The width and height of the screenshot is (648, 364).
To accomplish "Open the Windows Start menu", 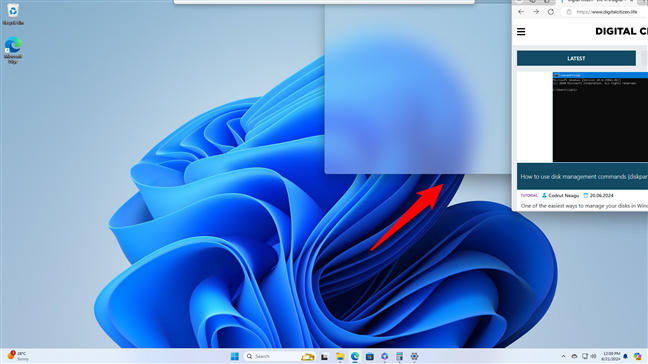I will pyautogui.click(x=235, y=356).
